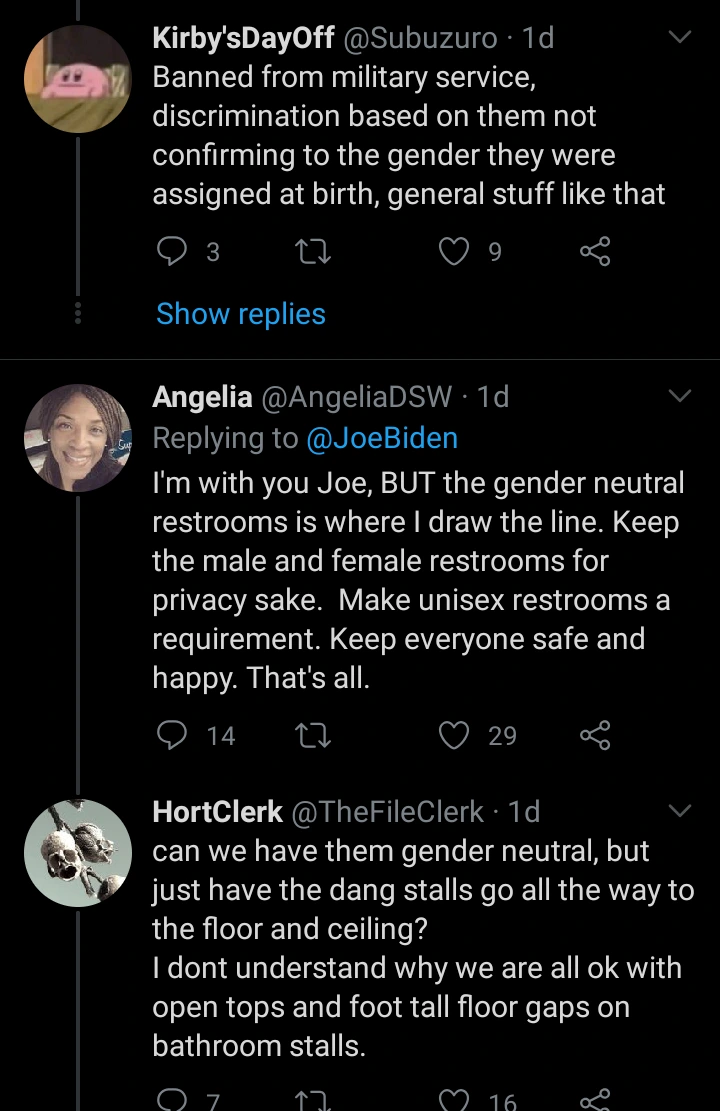
Task: View Kirby'sDayOff's profile picture
Action: tap(78, 80)
